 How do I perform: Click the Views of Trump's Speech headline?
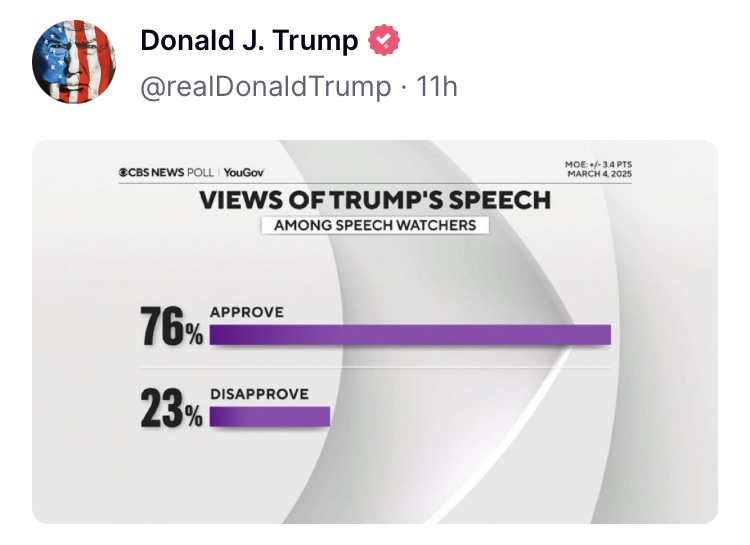375,200
